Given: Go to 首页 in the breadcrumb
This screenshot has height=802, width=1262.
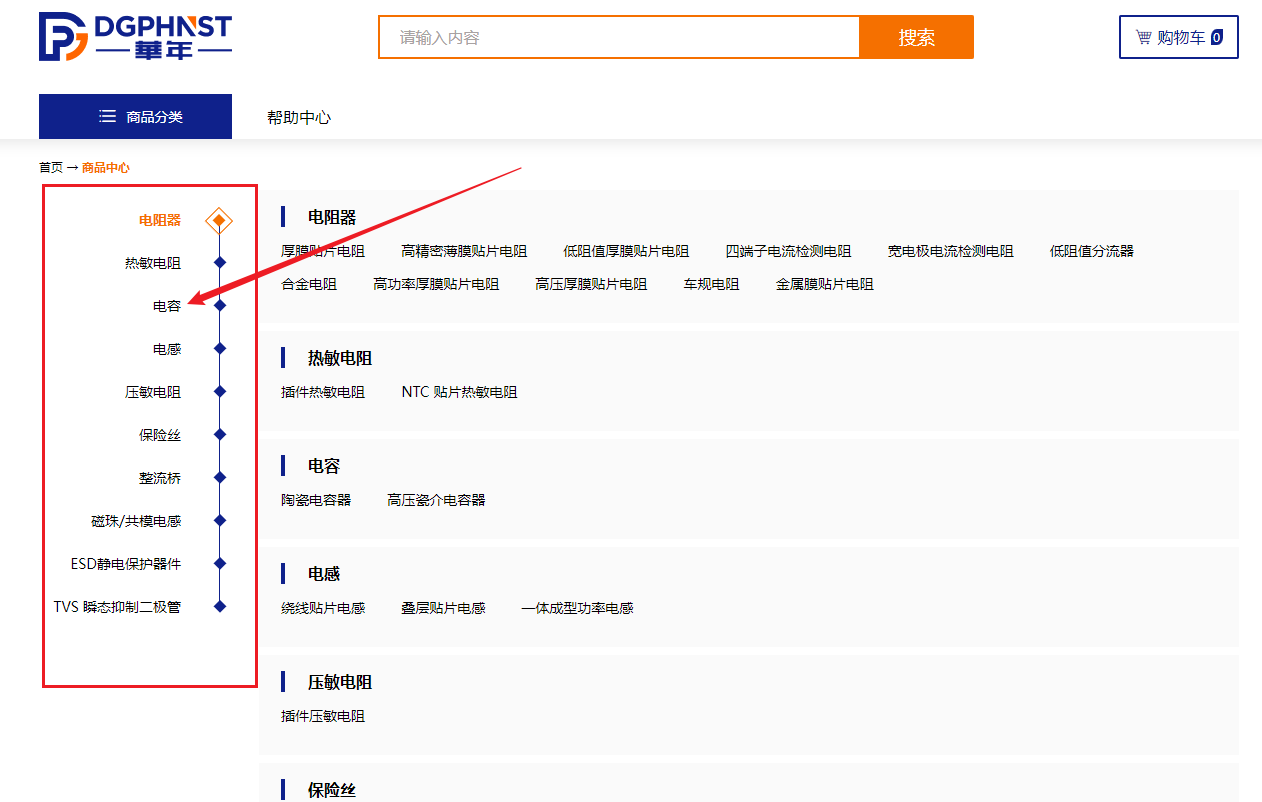Looking at the screenshot, I should [x=51, y=168].
